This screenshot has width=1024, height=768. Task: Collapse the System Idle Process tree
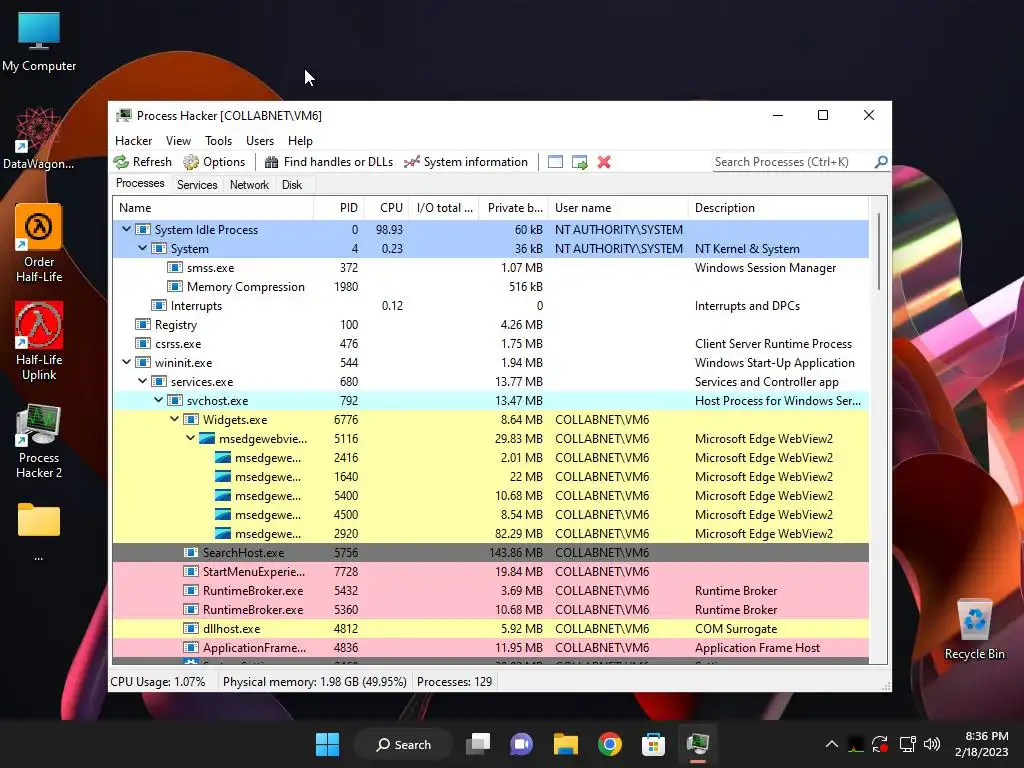point(127,229)
